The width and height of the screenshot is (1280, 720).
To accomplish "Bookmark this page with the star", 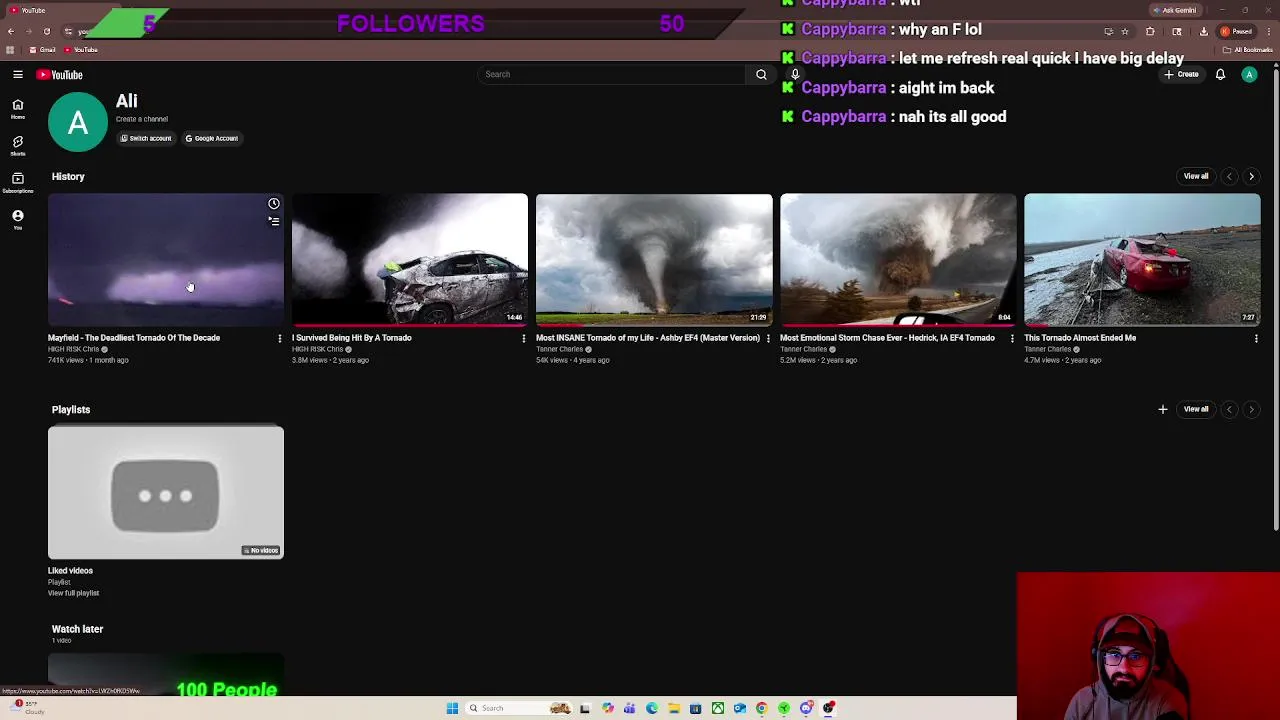I will tap(1125, 32).
